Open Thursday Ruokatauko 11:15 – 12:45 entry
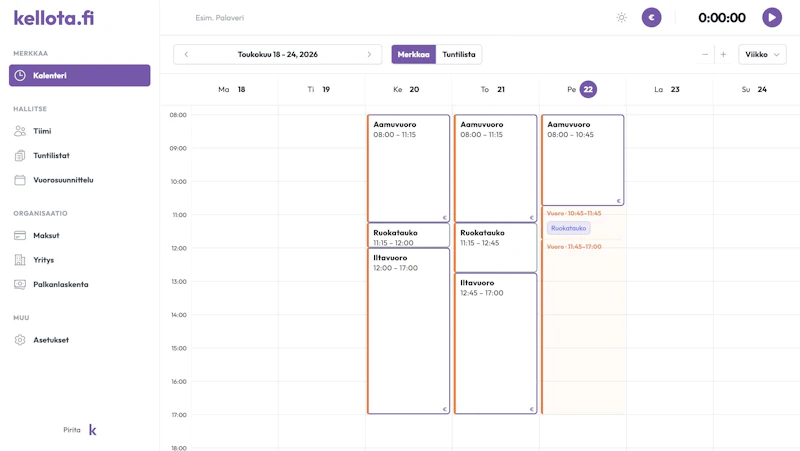Image resolution: width=800 pixels, height=451 pixels. point(495,247)
